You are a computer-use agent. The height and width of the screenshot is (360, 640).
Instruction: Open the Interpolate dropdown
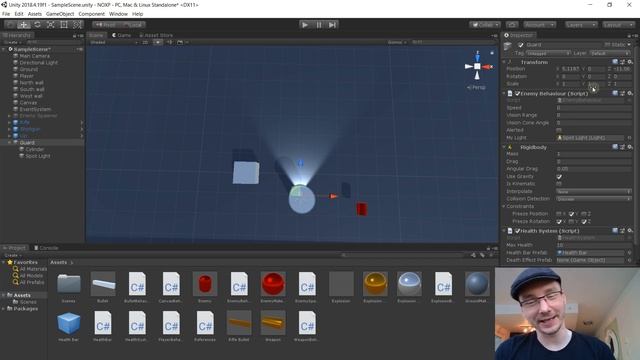pos(594,191)
